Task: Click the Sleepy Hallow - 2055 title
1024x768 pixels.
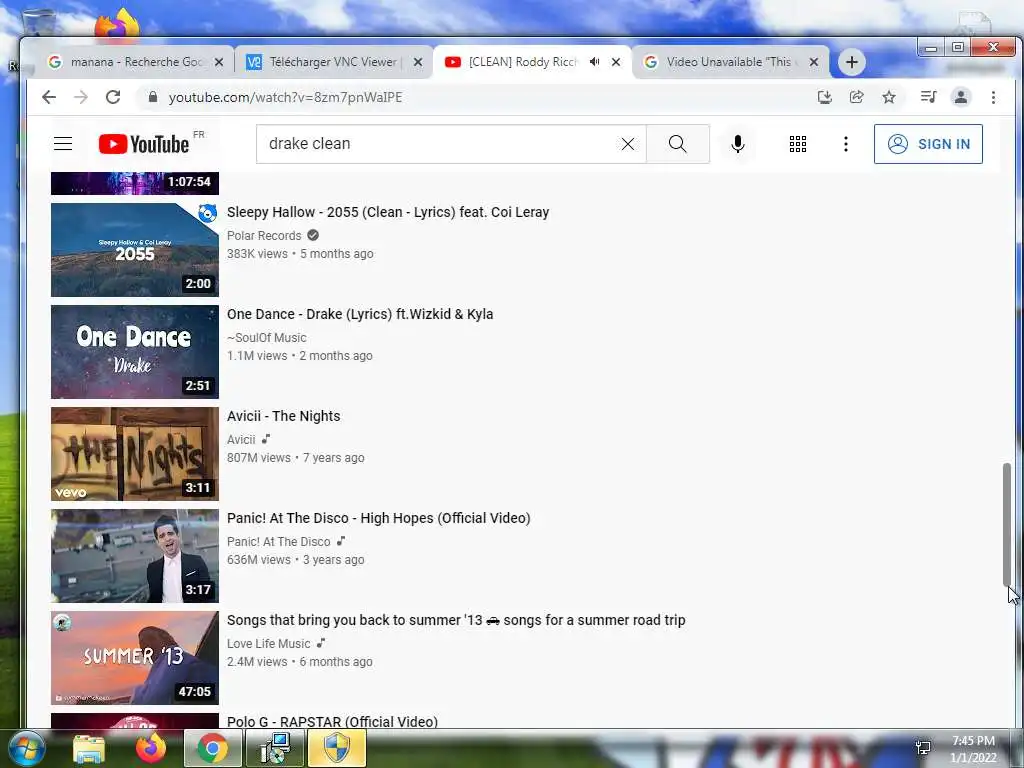Action: coord(388,212)
